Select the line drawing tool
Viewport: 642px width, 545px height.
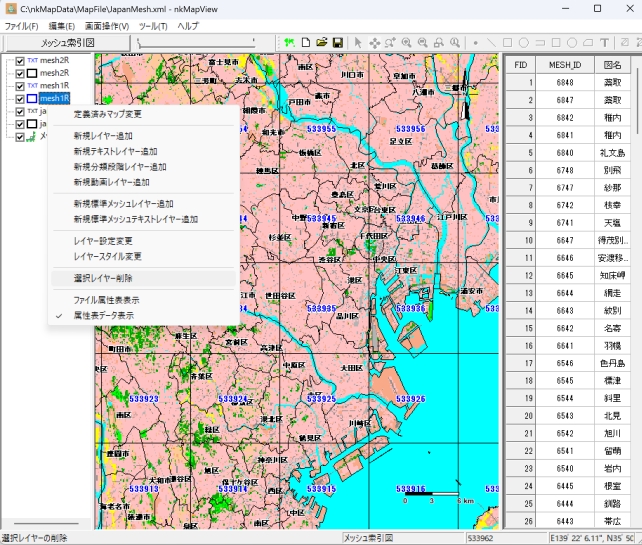[492, 43]
